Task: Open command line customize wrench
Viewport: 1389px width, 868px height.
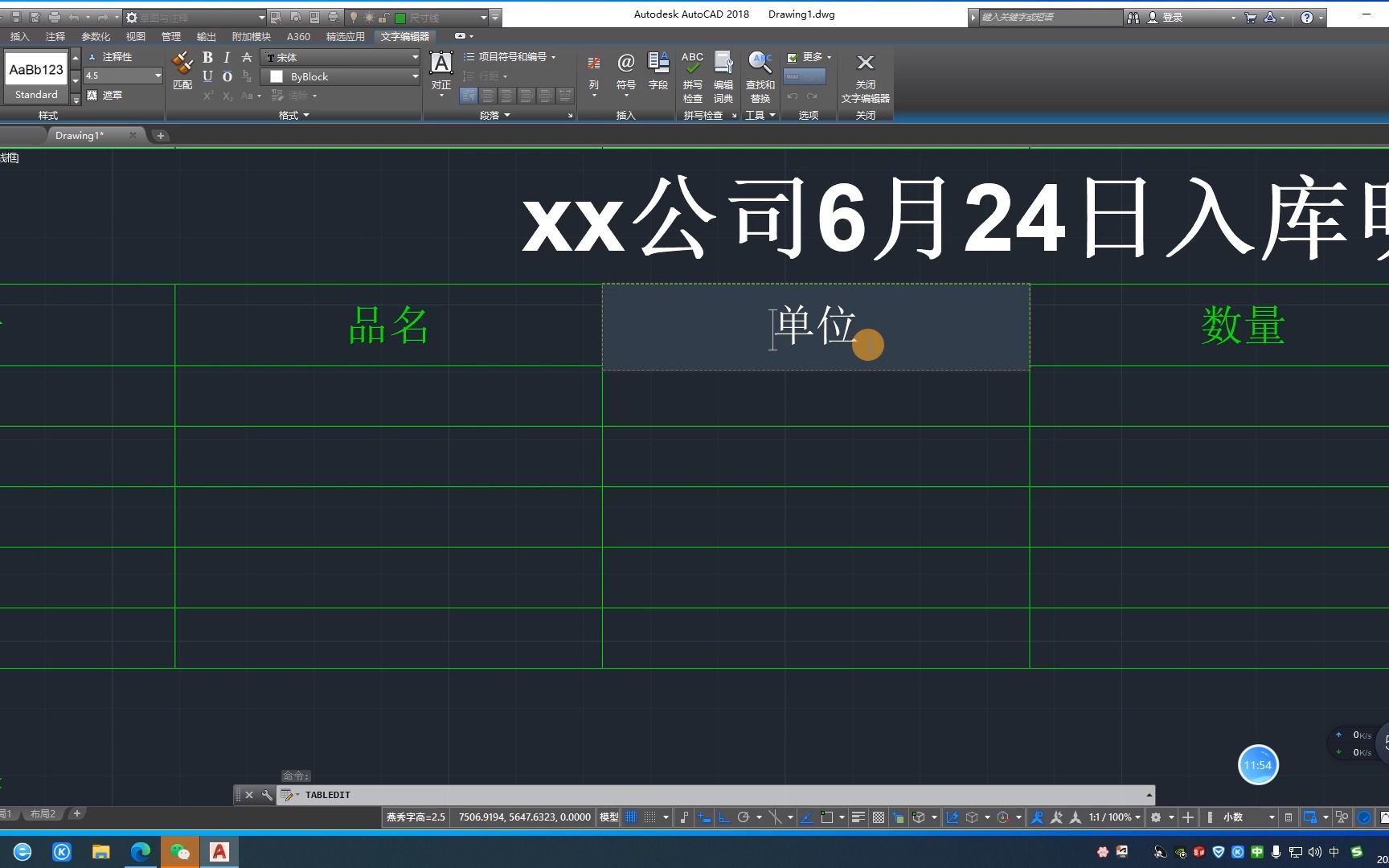Action: [x=267, y=795]
